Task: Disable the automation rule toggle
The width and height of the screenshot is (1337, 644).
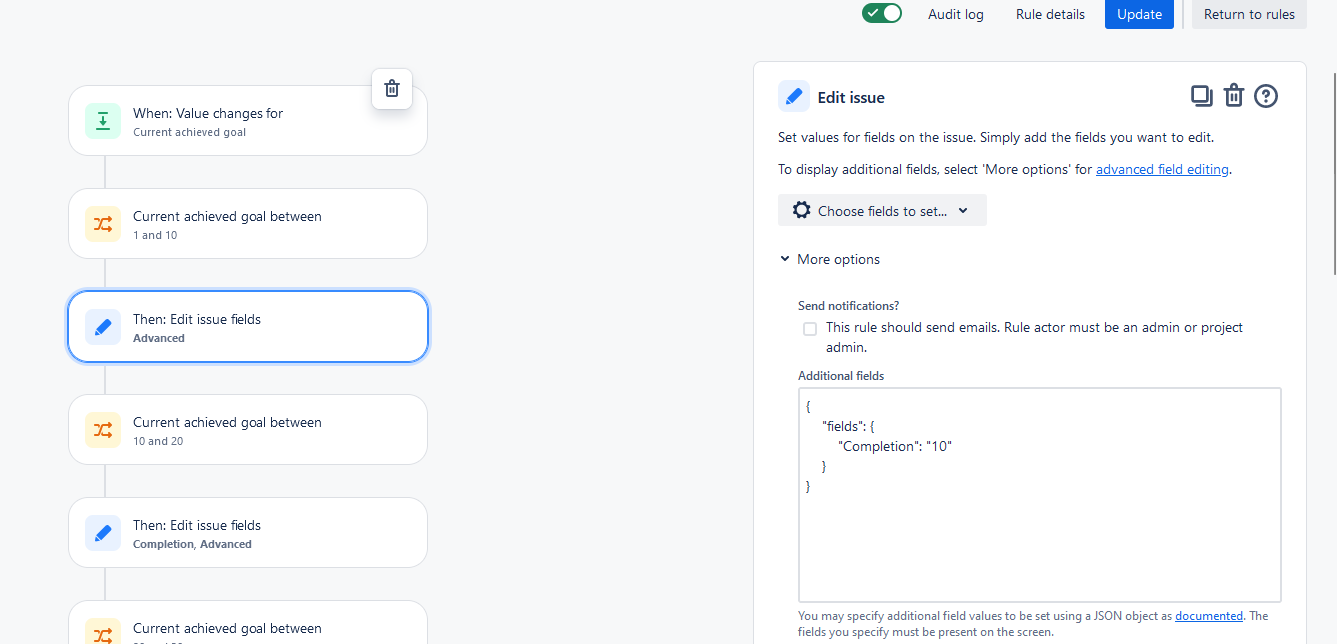Action: (881, 13)
